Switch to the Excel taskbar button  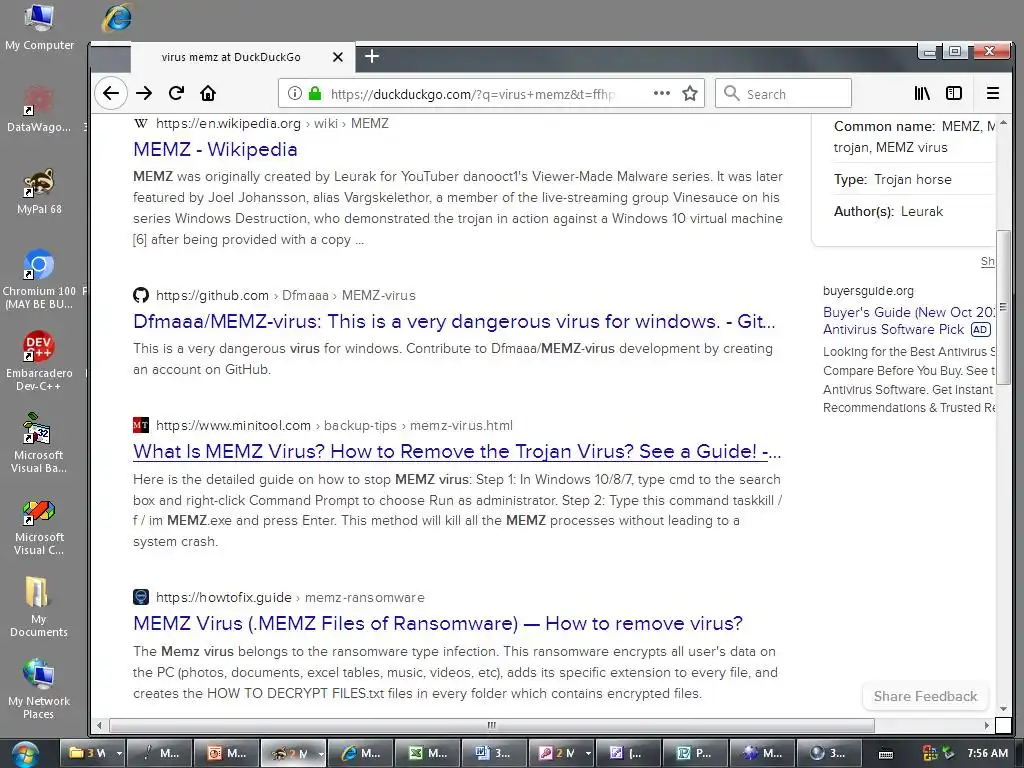tap(426, 753)
